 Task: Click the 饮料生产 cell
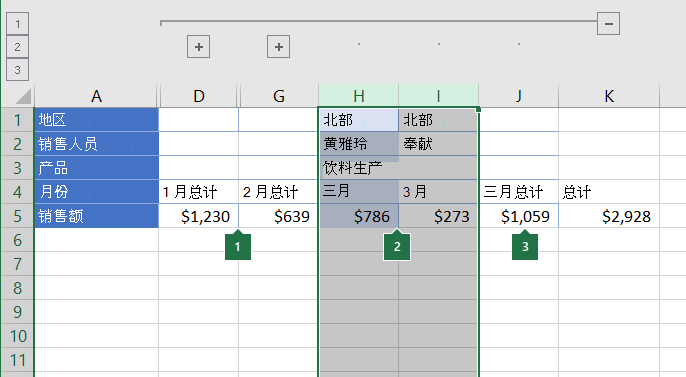pos(359,168)
